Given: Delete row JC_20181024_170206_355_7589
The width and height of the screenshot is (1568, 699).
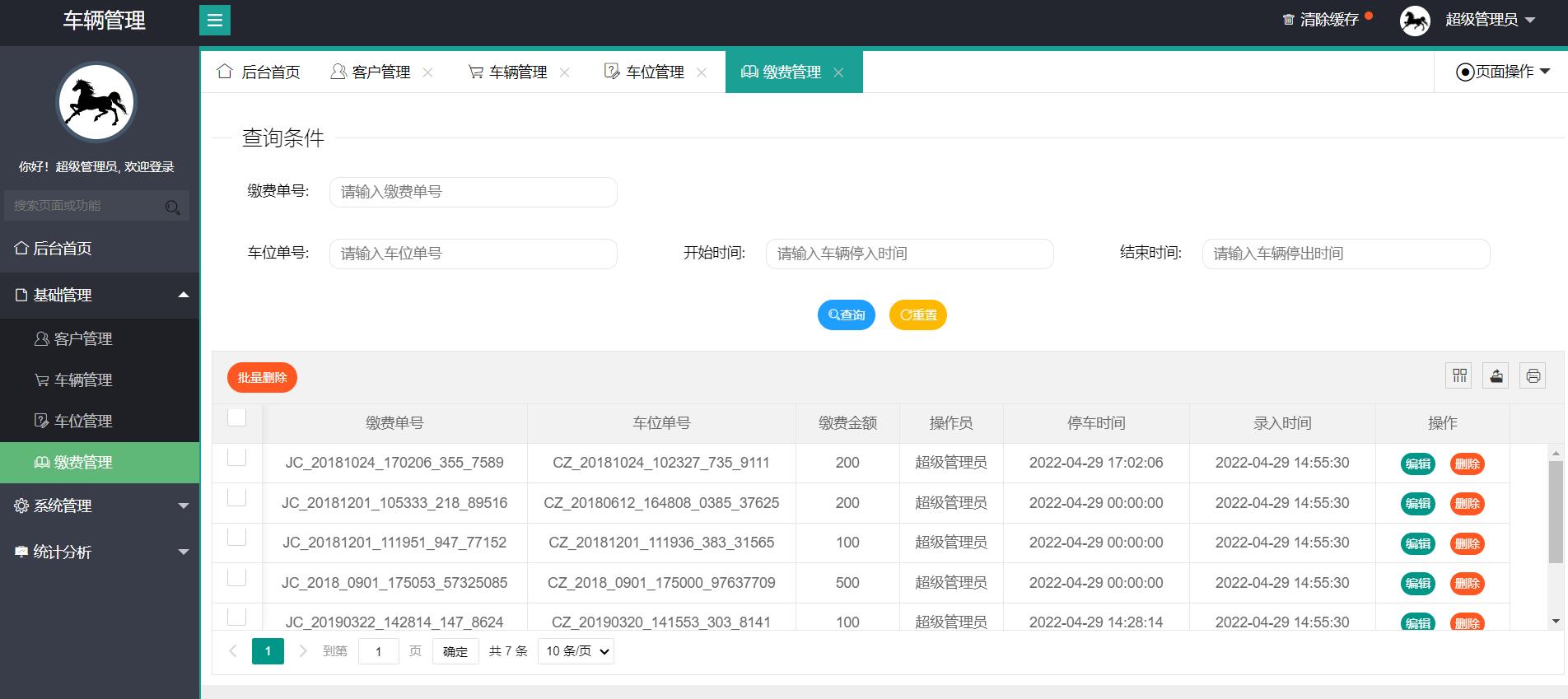Looking at the screenshot, I should point(1468,464).
